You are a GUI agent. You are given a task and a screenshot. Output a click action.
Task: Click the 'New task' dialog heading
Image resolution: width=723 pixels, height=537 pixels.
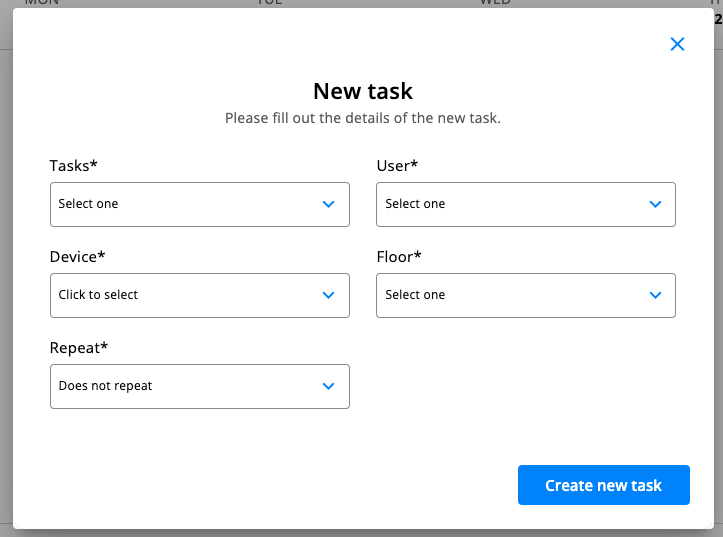pos(362,91)
